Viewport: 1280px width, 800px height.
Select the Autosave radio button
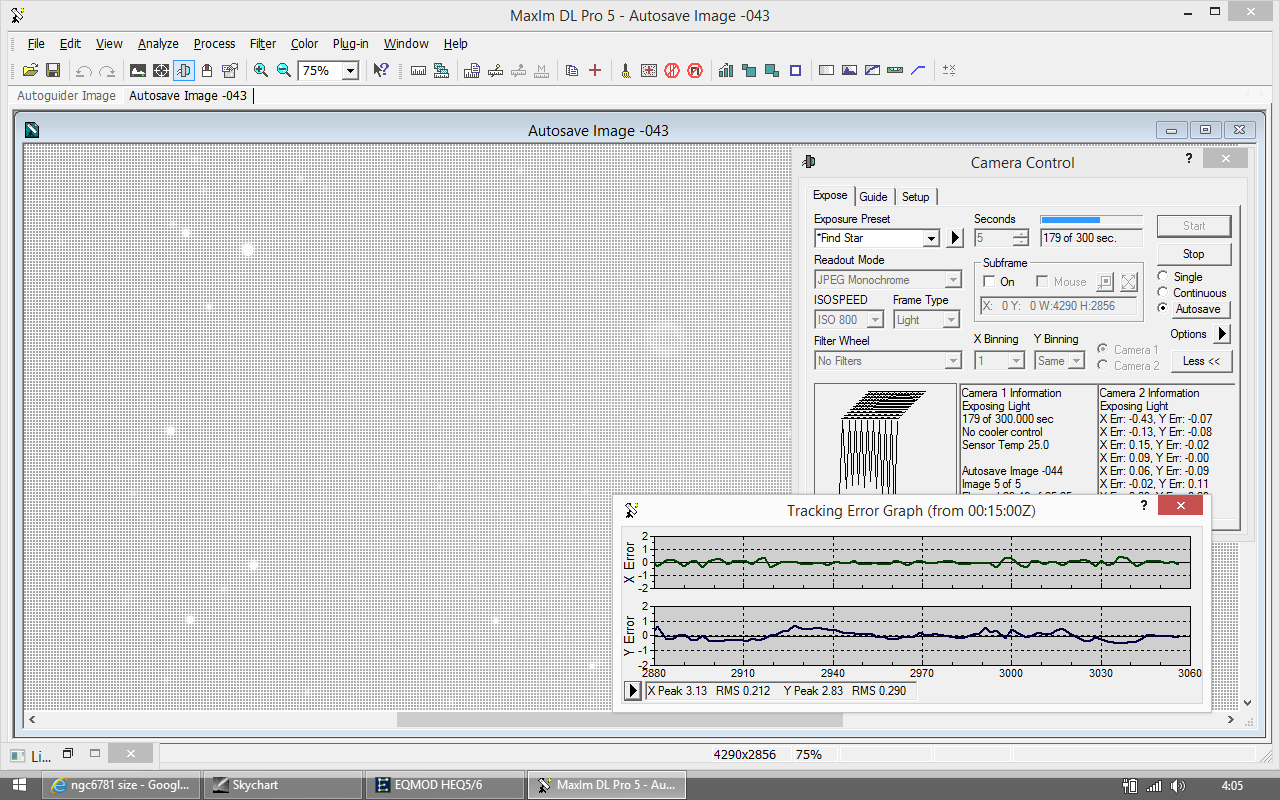click(1164, 308)
